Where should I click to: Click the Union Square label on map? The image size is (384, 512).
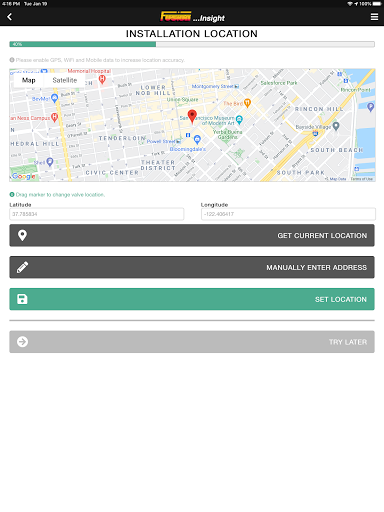[182, 99]
